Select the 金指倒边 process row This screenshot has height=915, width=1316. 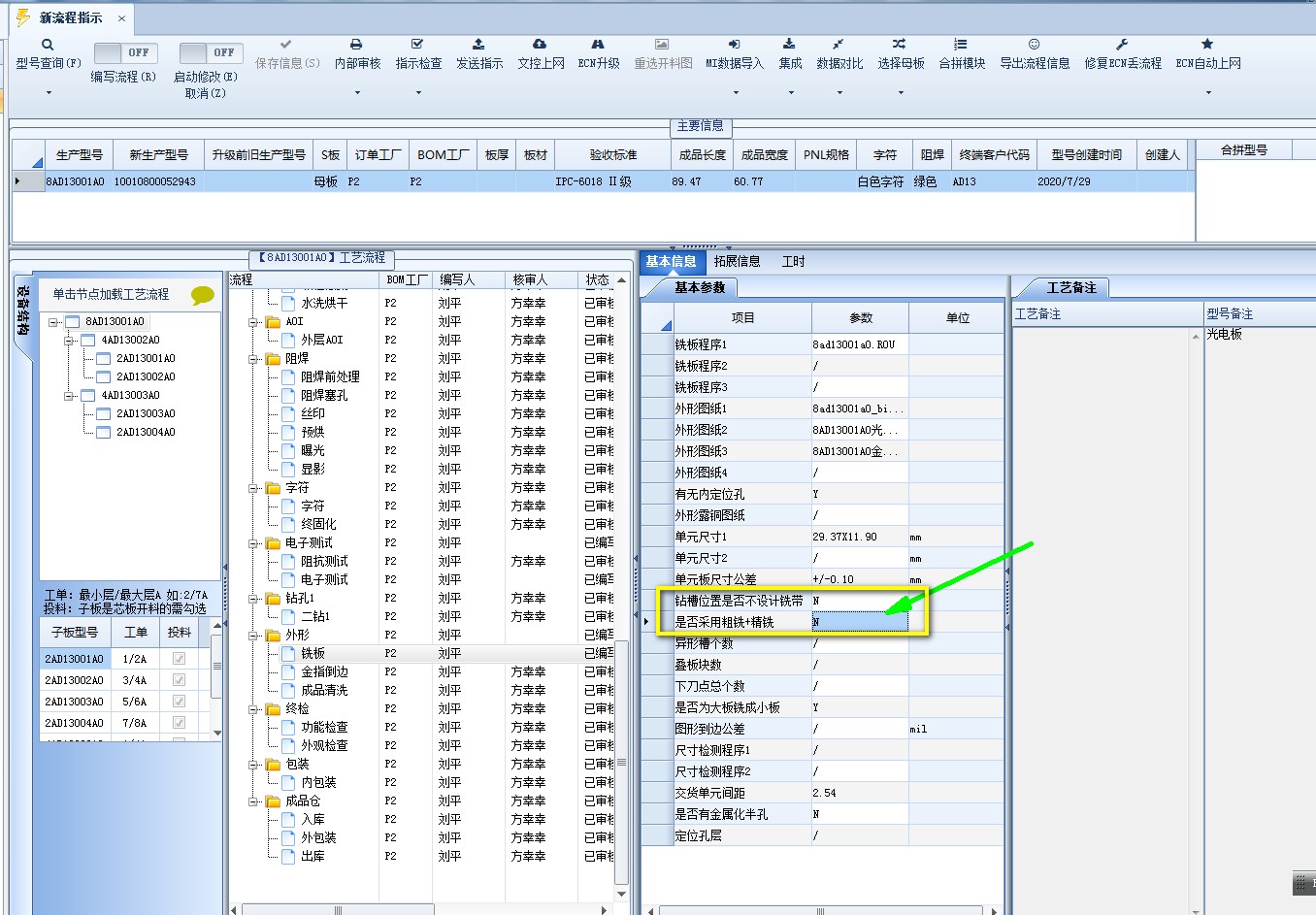click(324, 671)
